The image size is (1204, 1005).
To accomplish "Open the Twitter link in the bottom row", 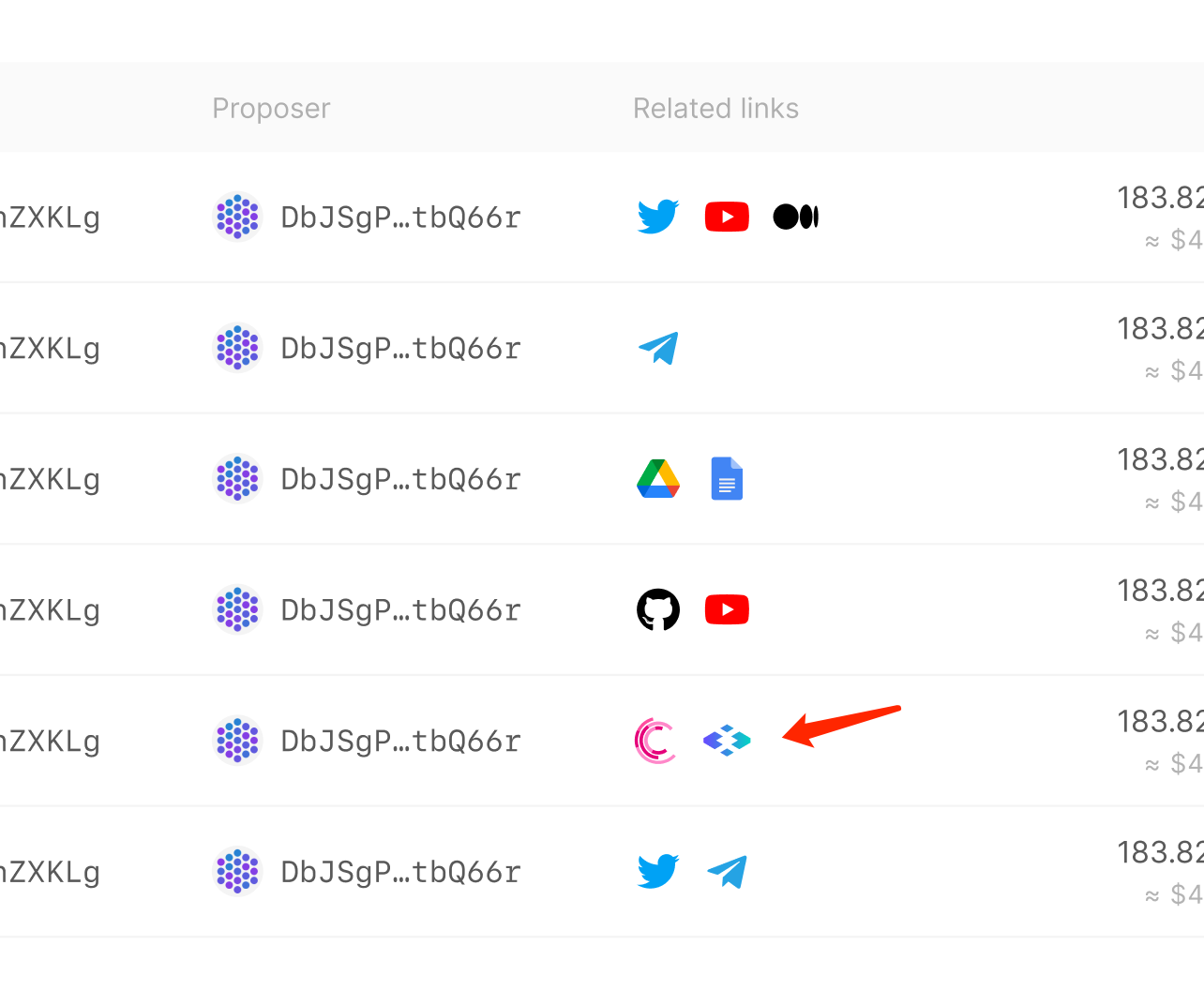I will coord(657,871).
